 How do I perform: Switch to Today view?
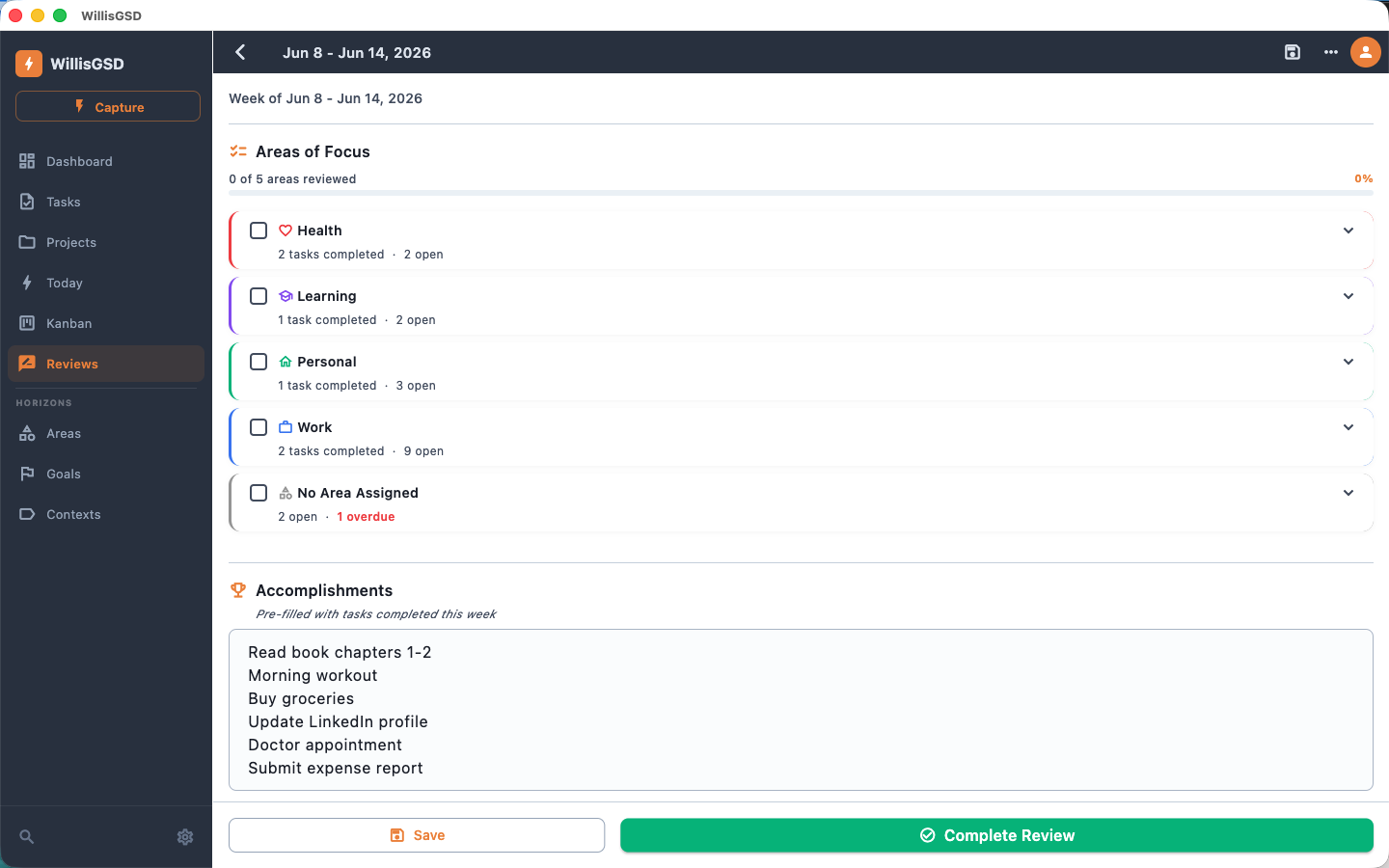point(106,283)
